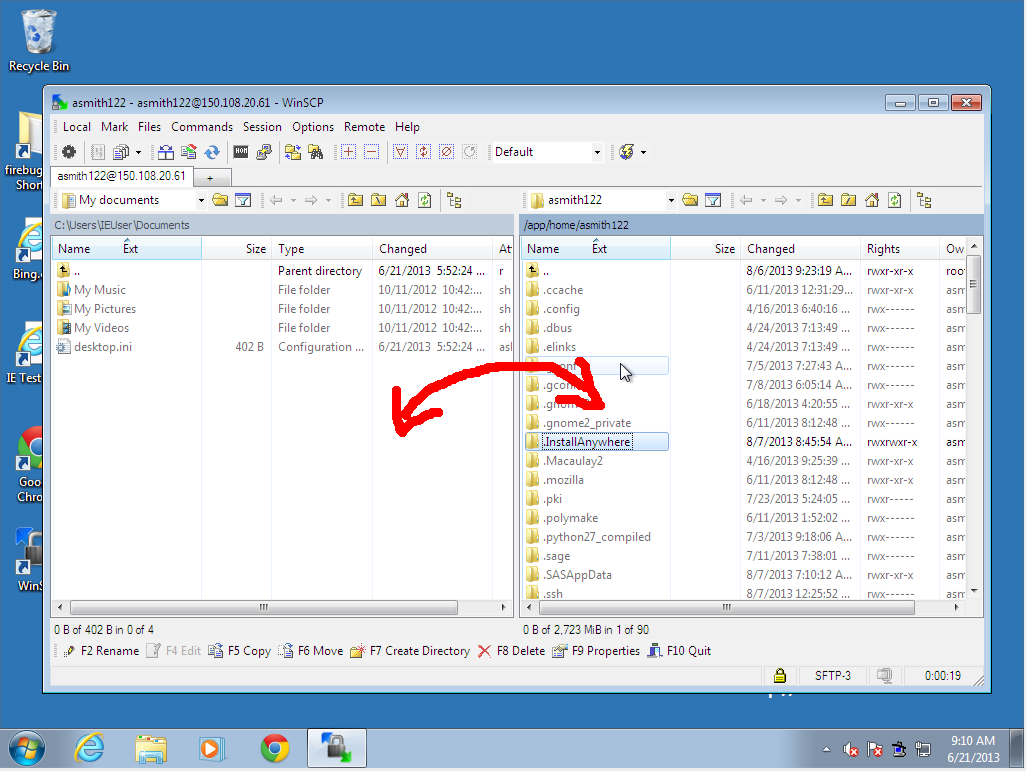1026x771 pixels.
Task: Open the Session menu
Action: [x=262, y=126]
